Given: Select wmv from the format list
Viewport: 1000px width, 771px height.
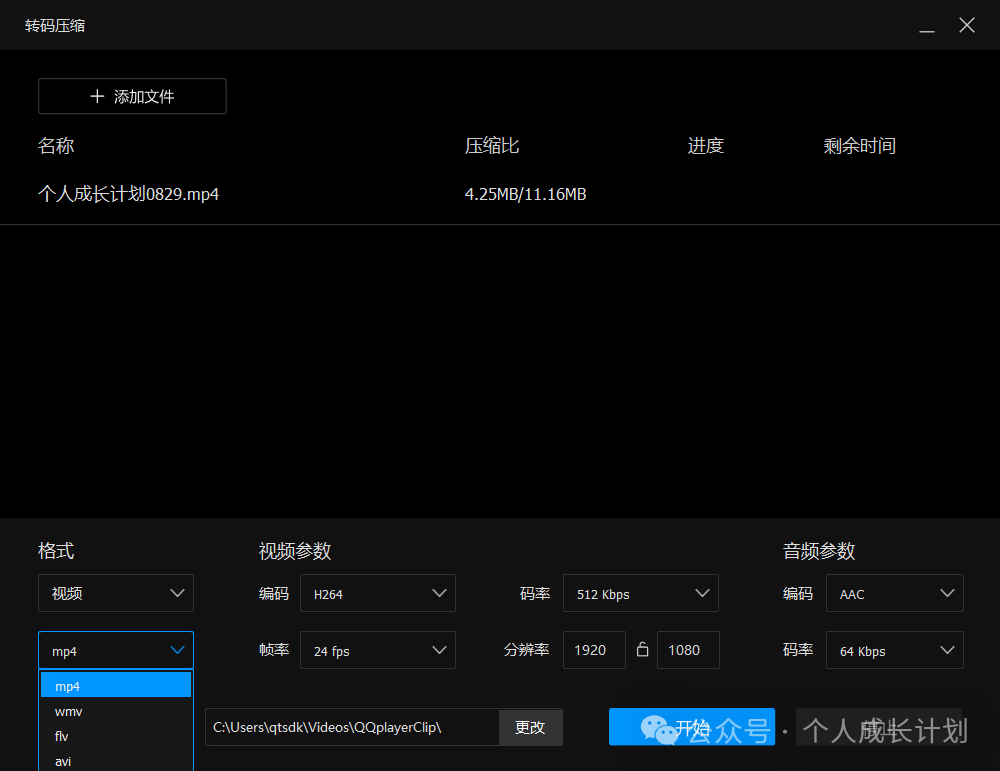Looking at the screenshot, I should 116,711.
